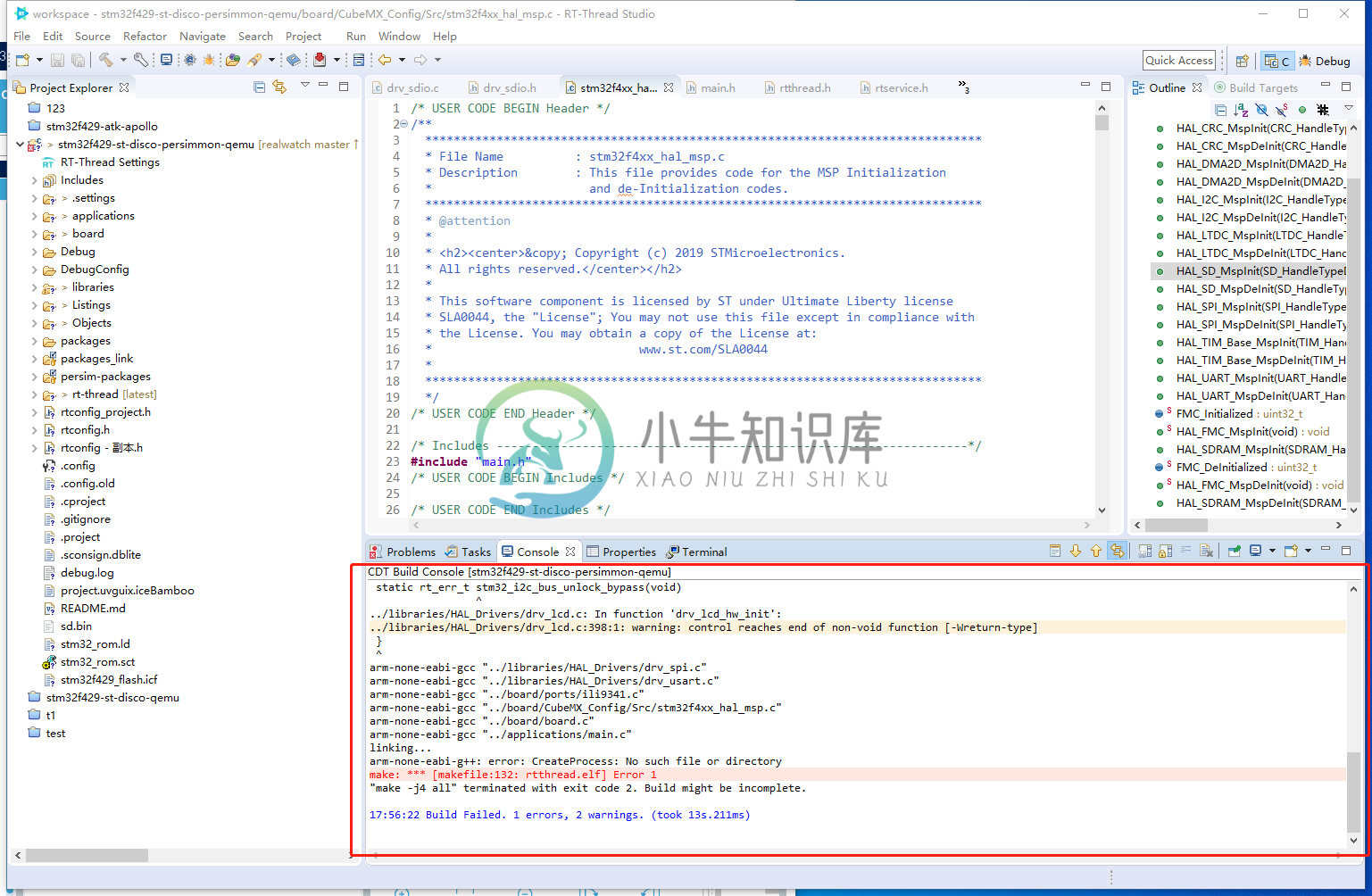
Task: Expand the applications folder
Action: pyautogui.click(x=35, y=216)
